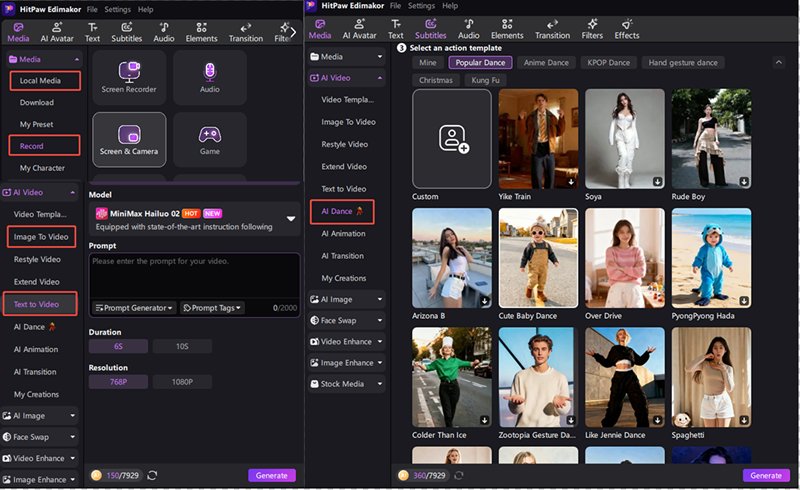The width and height of the screenshot is (800, 490).
Task: Click Generate button in right window
Action: coord(766,475)
